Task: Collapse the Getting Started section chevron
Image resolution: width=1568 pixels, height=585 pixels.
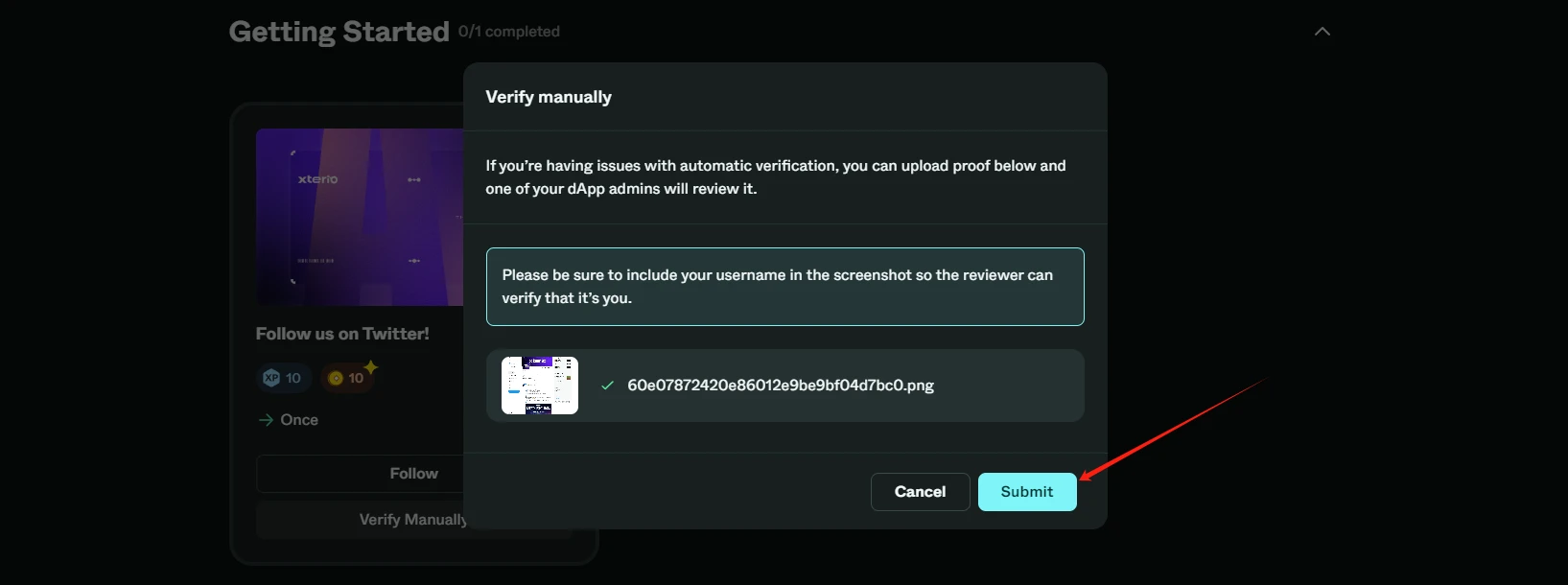Action: pos(1322,32)
